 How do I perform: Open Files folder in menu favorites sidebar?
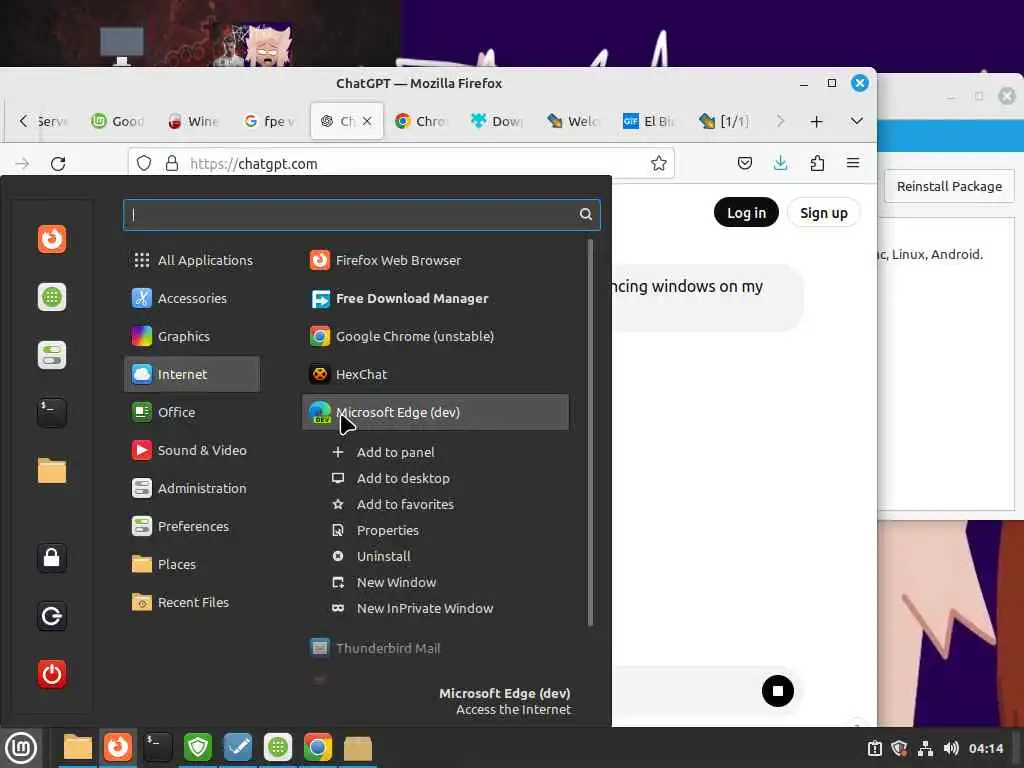click(x=52, y=470)
